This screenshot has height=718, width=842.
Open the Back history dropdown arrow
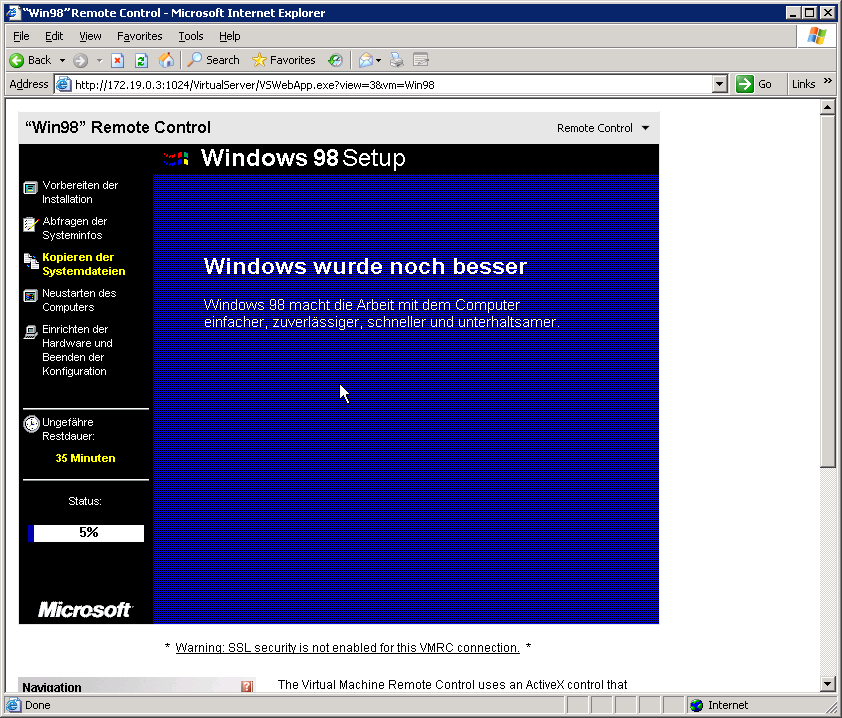pyautogui.click(x=62, y=60)
